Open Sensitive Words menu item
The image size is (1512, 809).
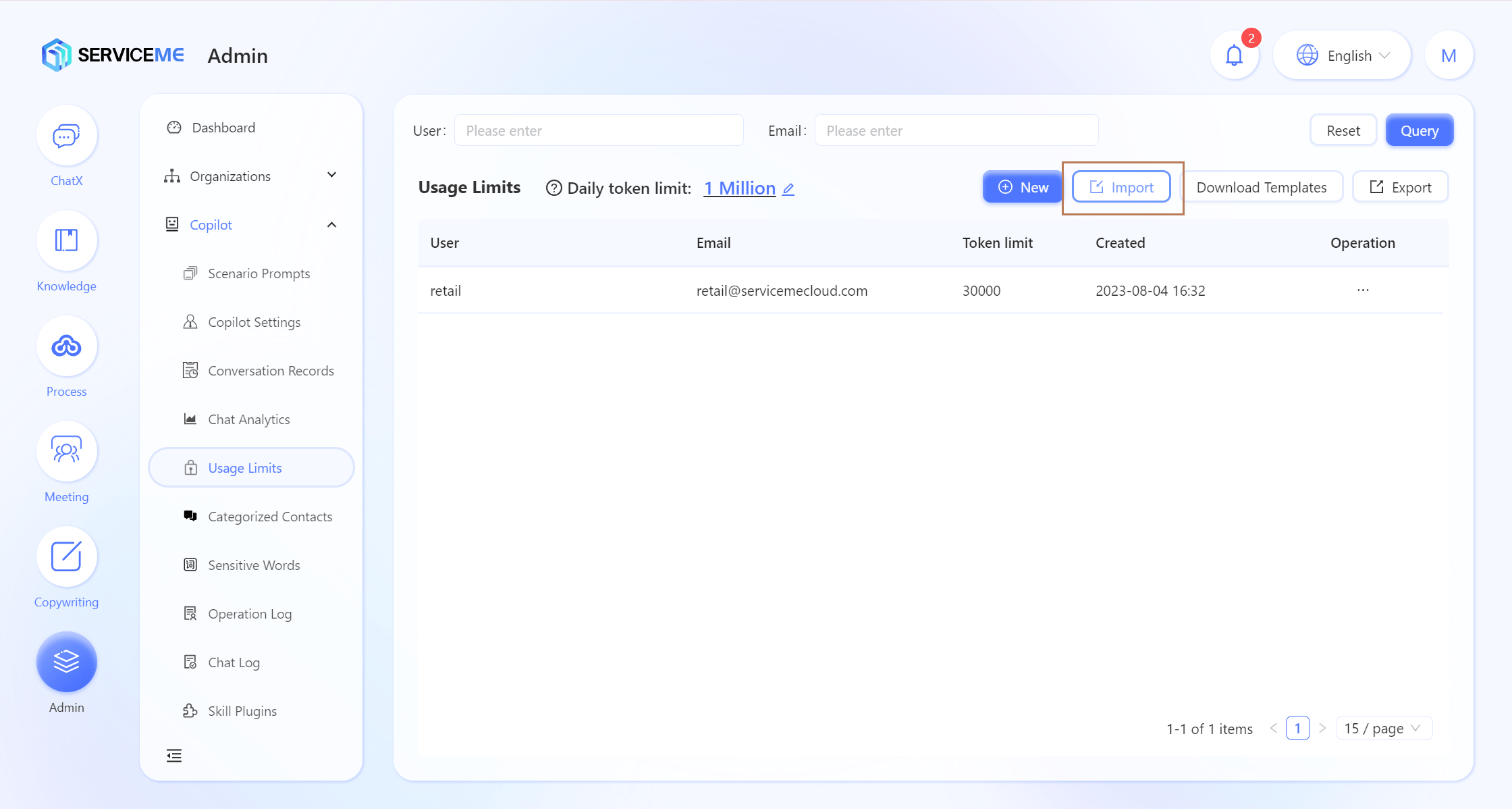(254, 565)
